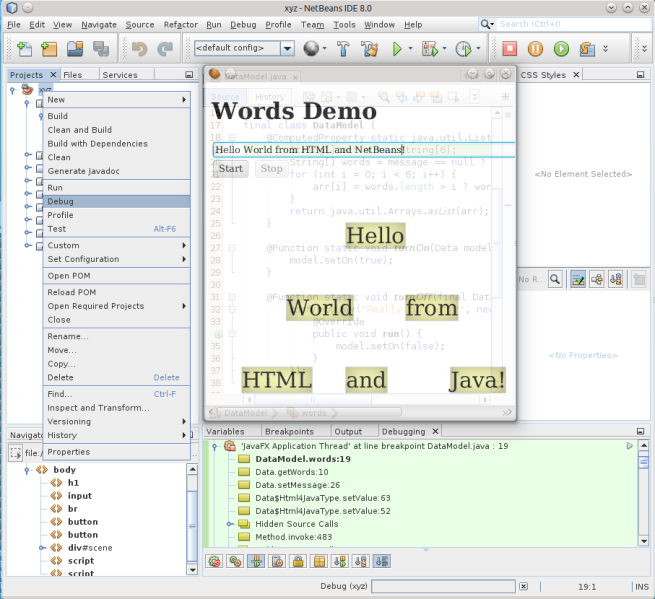Expand the Custom submenu
Screen dimensions: 655x599
117,246
